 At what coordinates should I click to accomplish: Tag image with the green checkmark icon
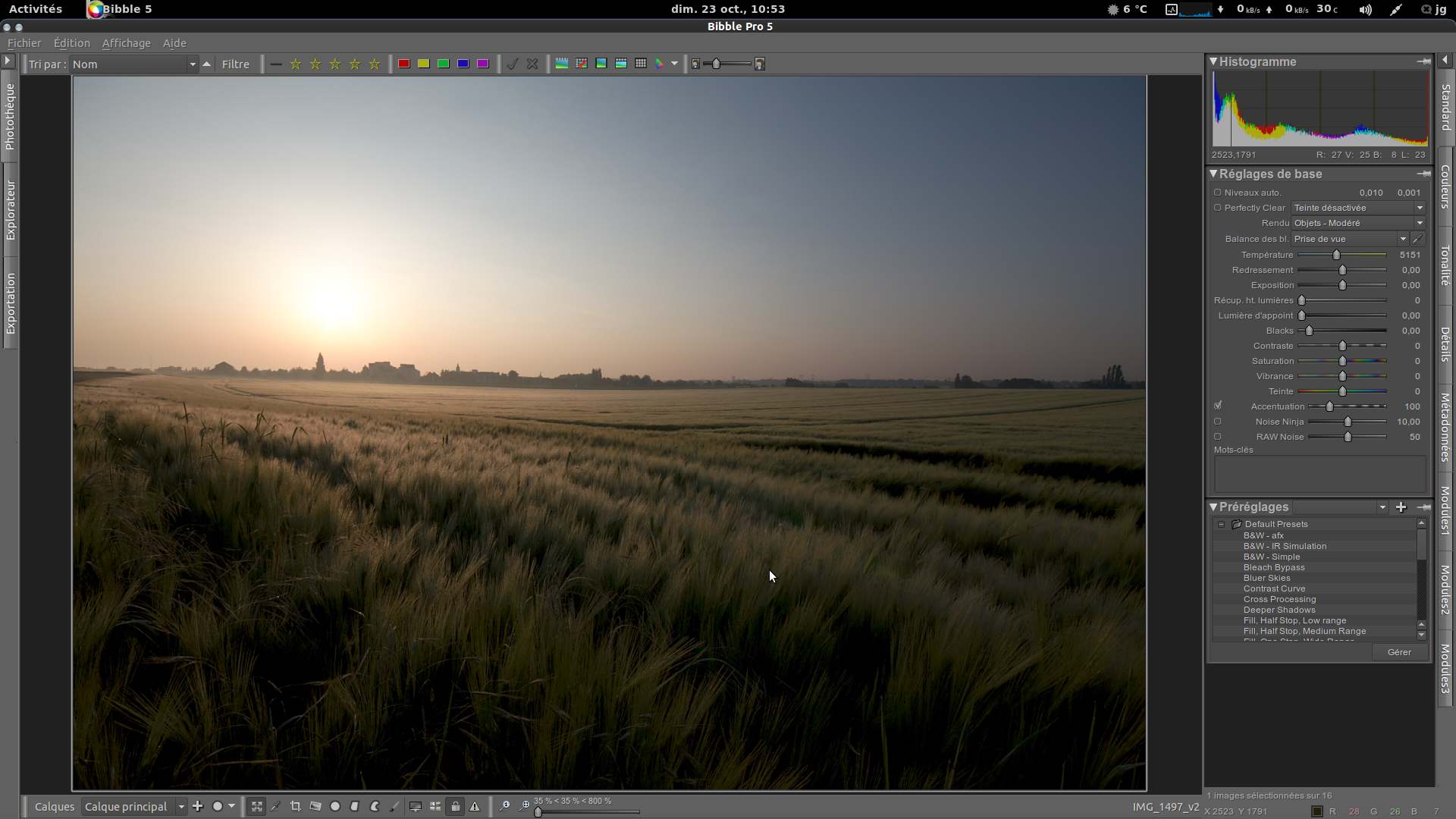point(513,64)
